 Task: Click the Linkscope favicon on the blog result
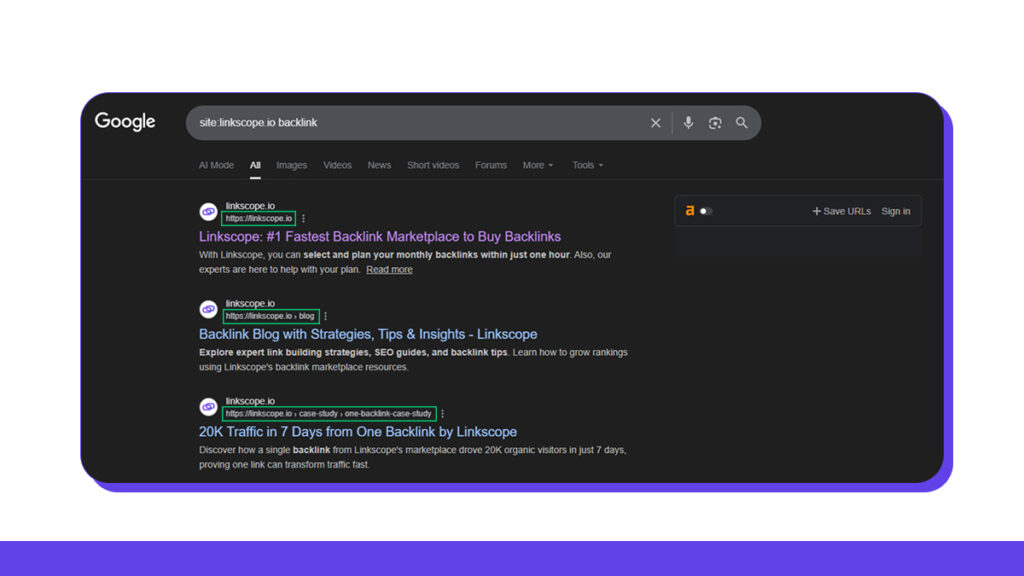[207, 308]
